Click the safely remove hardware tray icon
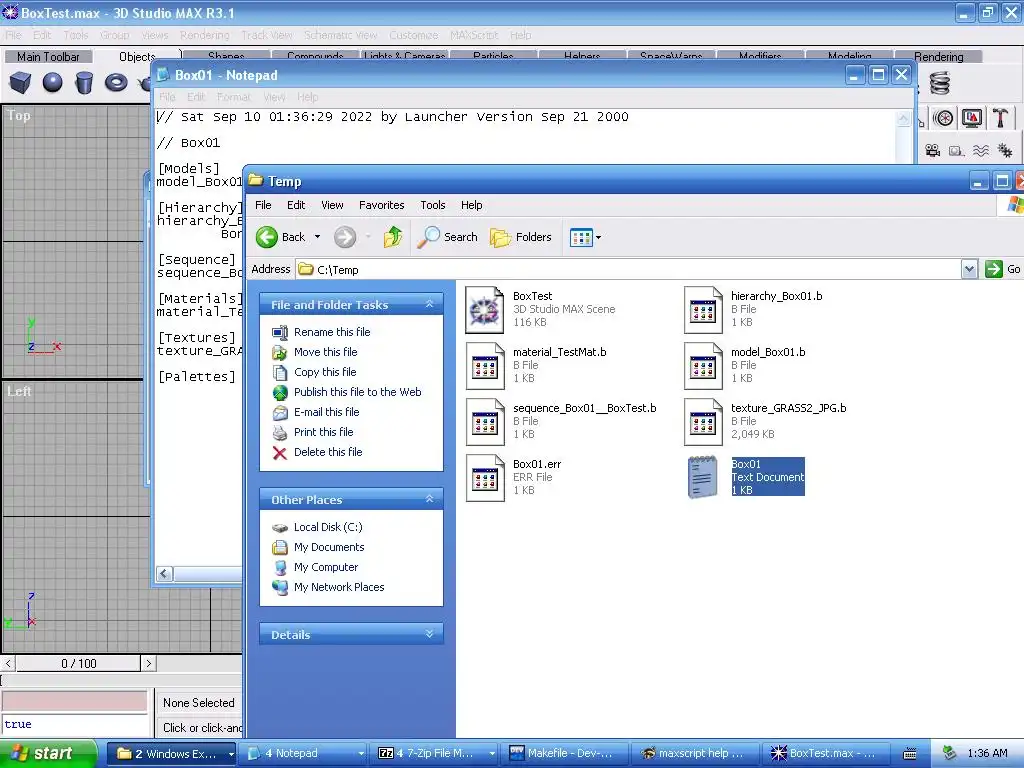This screenshot has height=768, width=1024. (950, 753)
